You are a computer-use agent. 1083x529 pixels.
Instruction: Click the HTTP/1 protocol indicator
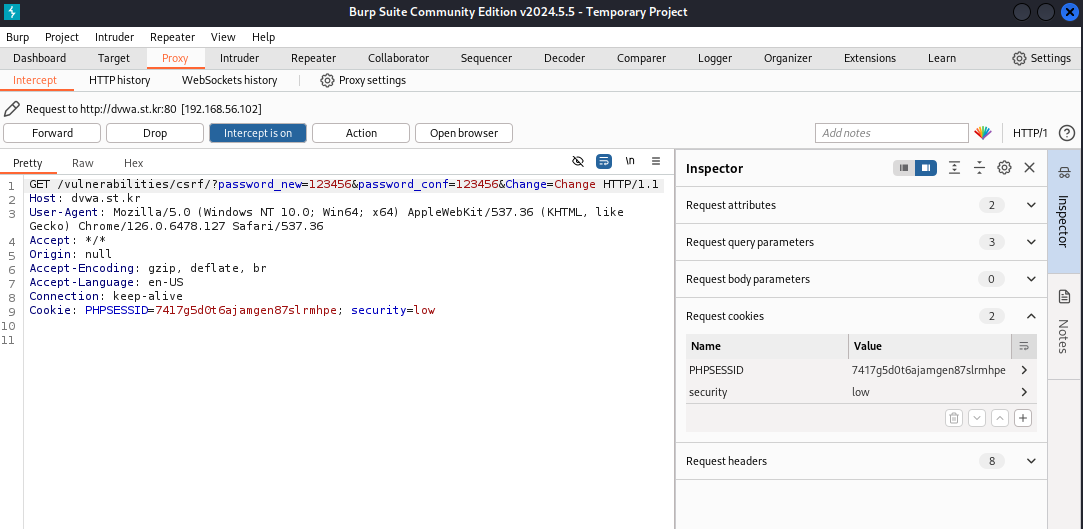(x=1030, y=133)
